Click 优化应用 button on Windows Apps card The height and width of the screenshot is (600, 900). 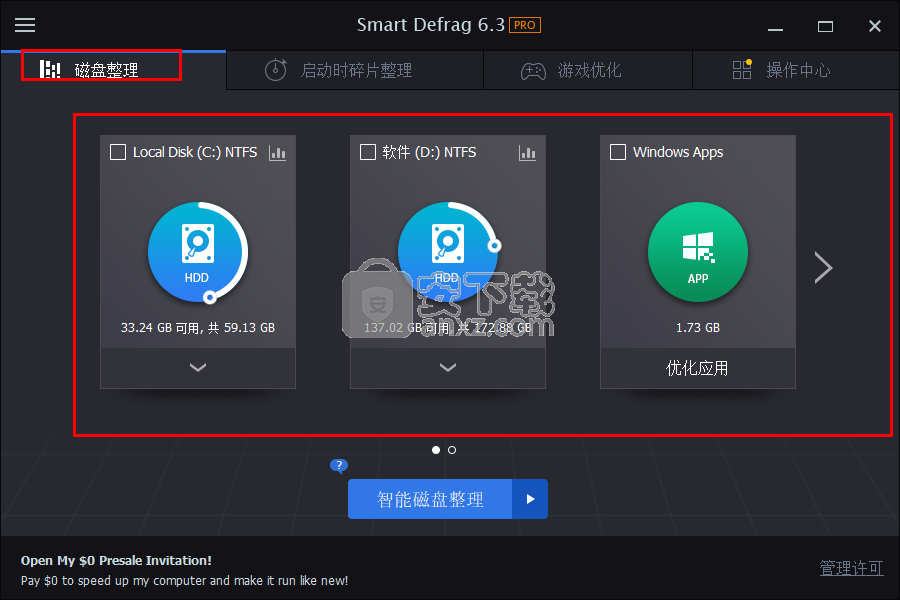click(x=697, y=368)
